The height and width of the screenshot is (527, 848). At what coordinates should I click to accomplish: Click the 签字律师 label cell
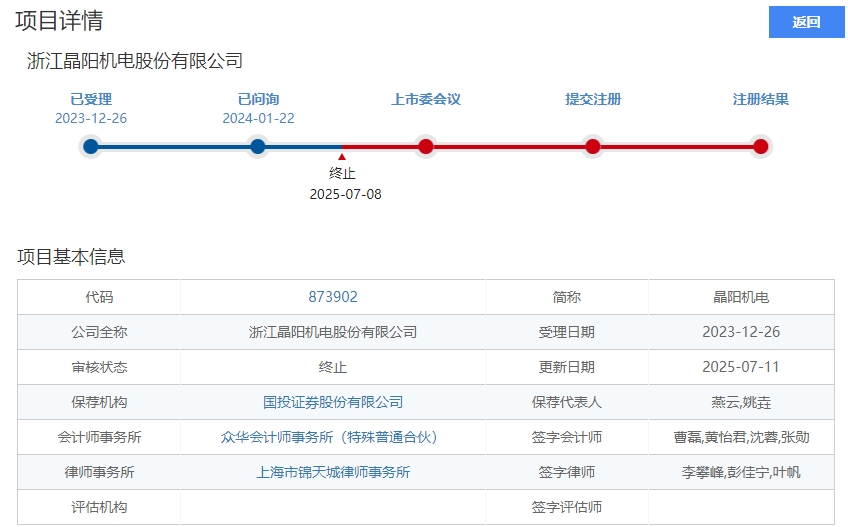coord(567,472)
